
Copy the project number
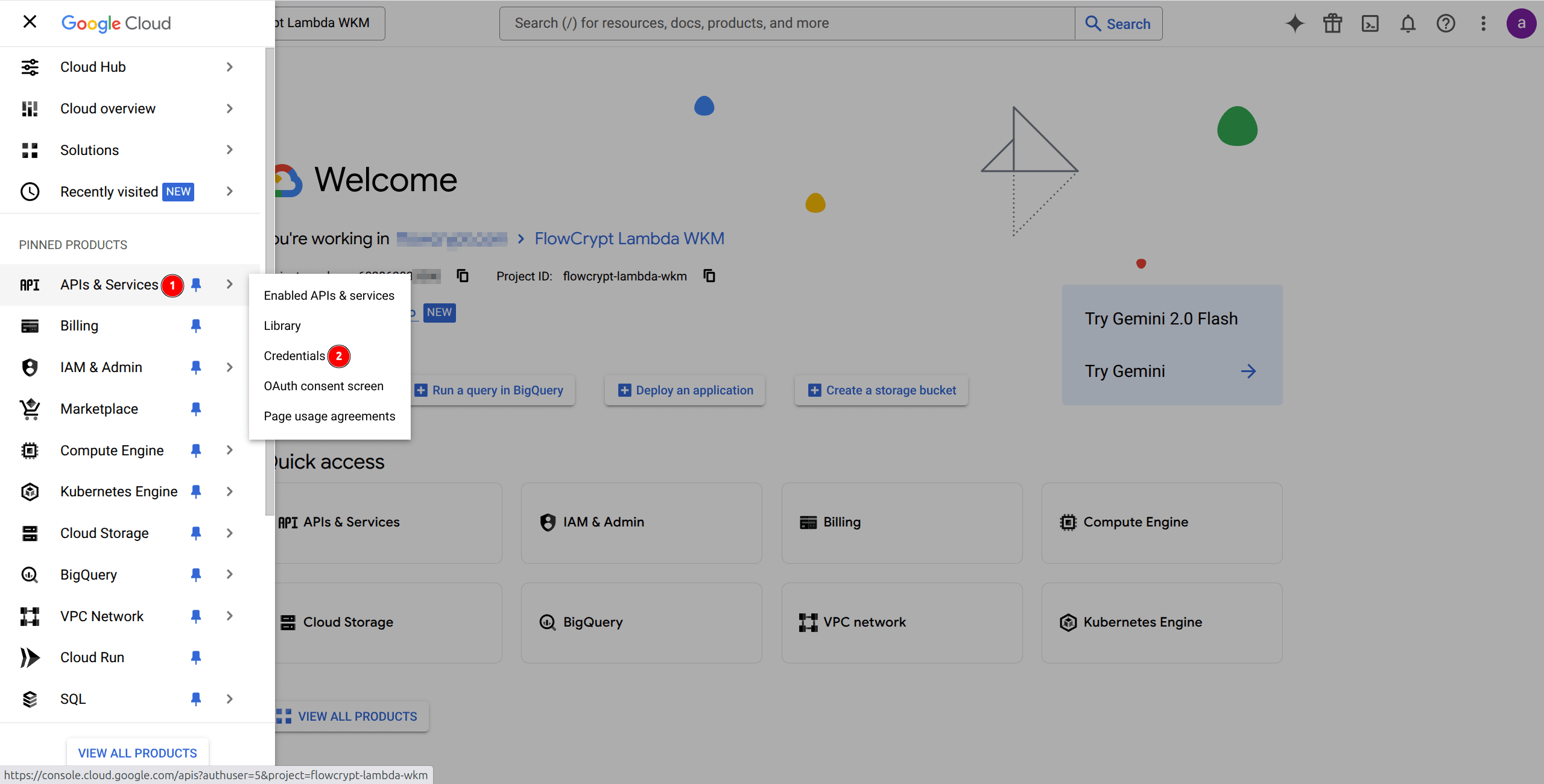pyautogui.click(x=463, y=276)
